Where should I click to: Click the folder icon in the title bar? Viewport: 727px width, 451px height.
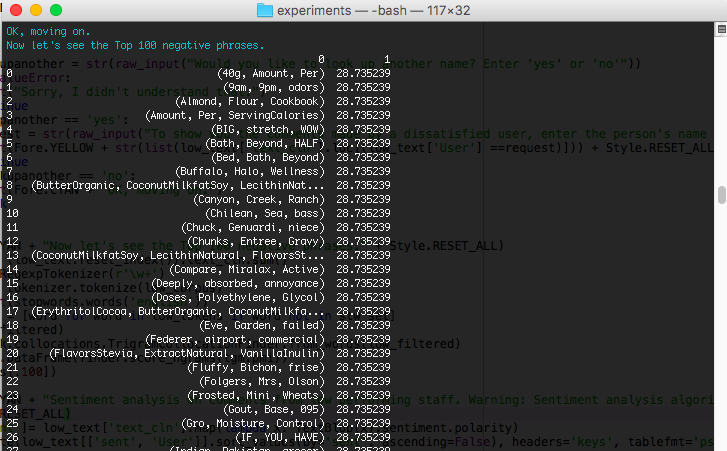tap(265, 10)
